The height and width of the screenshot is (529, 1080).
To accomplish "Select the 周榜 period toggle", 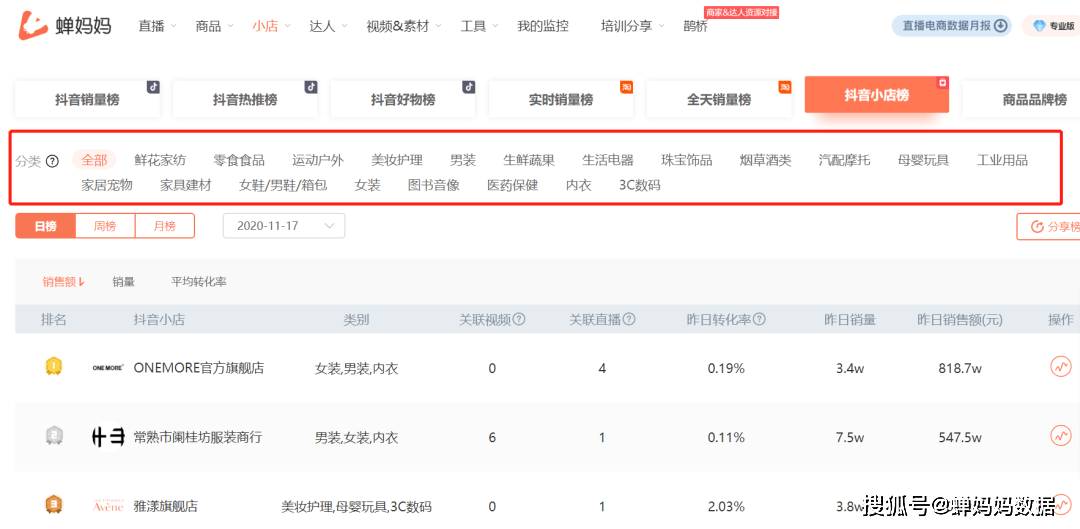I will click(x=105, y=226).
